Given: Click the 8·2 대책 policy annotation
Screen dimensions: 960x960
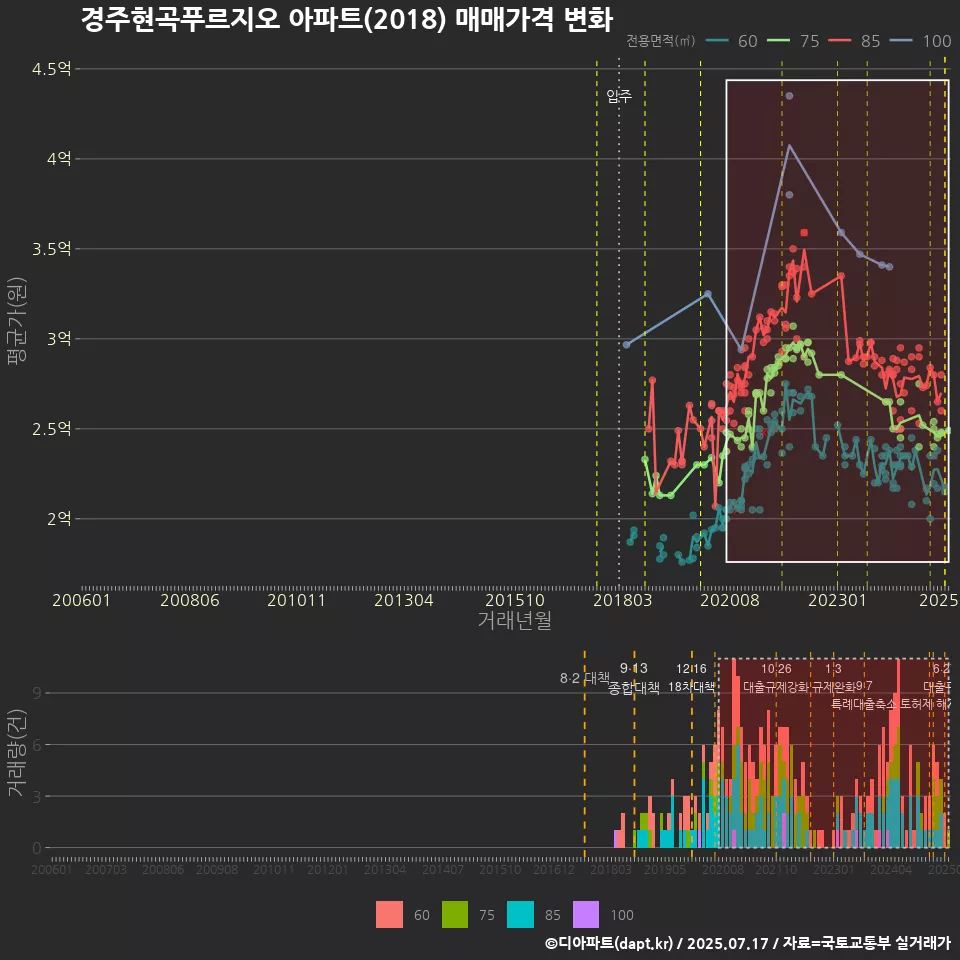Looking at the screenshot, I should (585, 678).
